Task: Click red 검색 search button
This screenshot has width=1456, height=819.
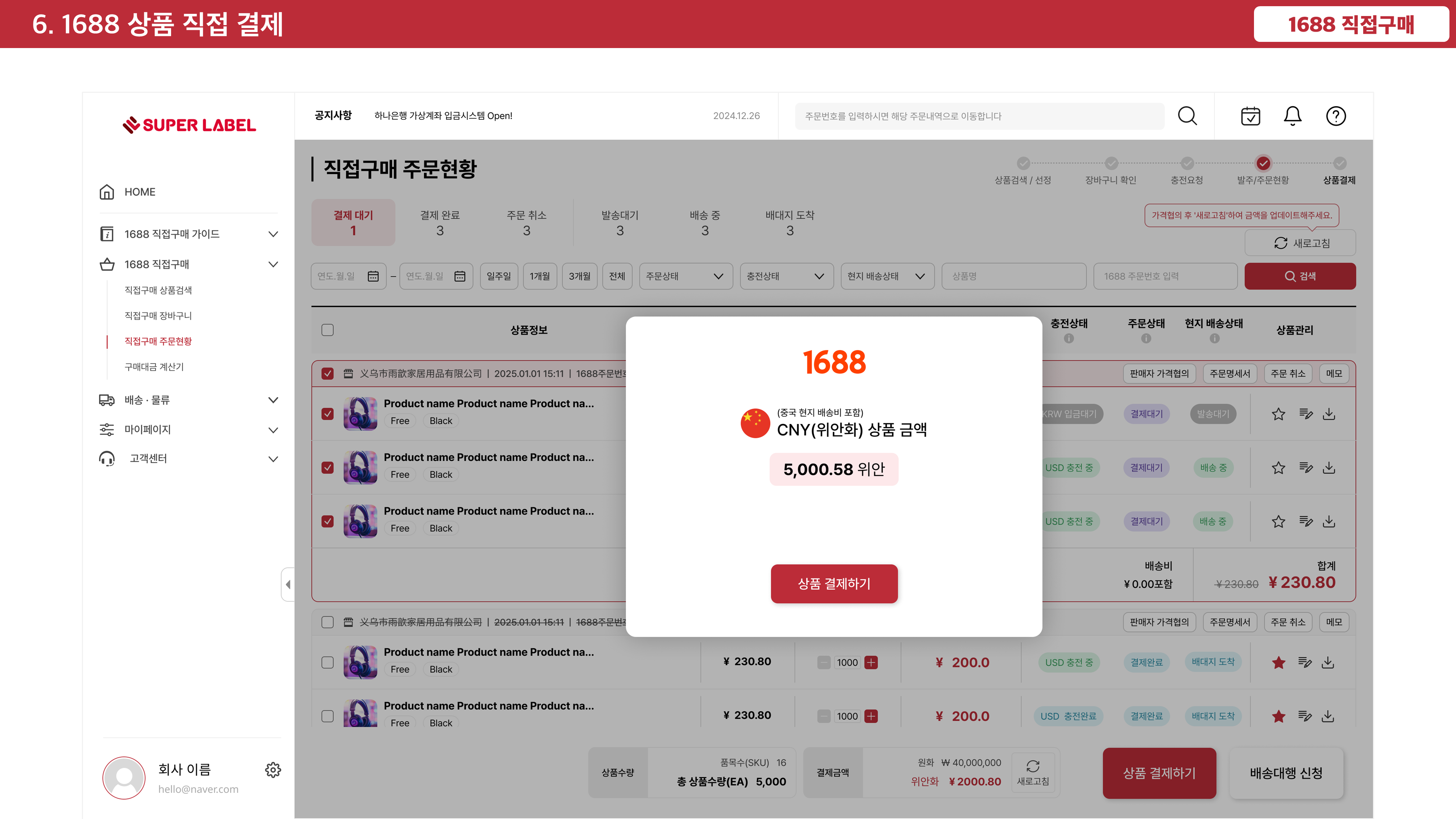Action: click(x=1300, y=276)
